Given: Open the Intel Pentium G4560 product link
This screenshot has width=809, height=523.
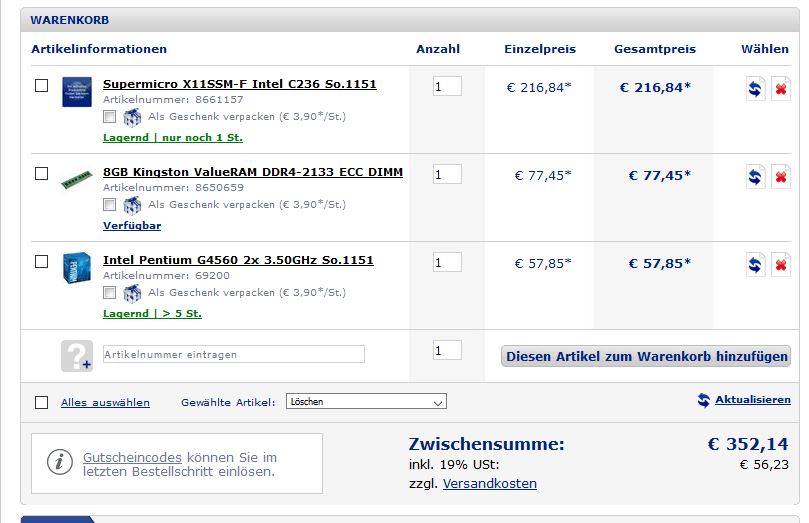Looking at the screenshot, I should 238,260.
